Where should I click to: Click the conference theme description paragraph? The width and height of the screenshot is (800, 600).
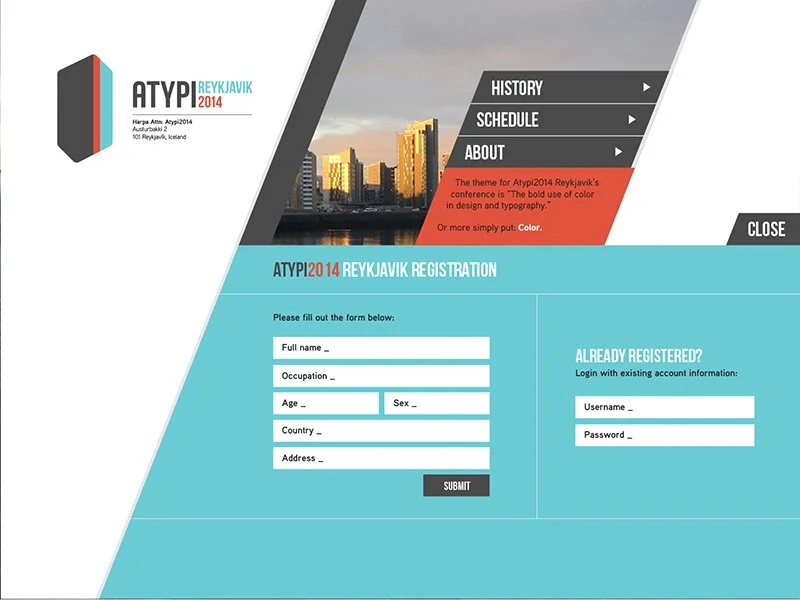(523, 194)
